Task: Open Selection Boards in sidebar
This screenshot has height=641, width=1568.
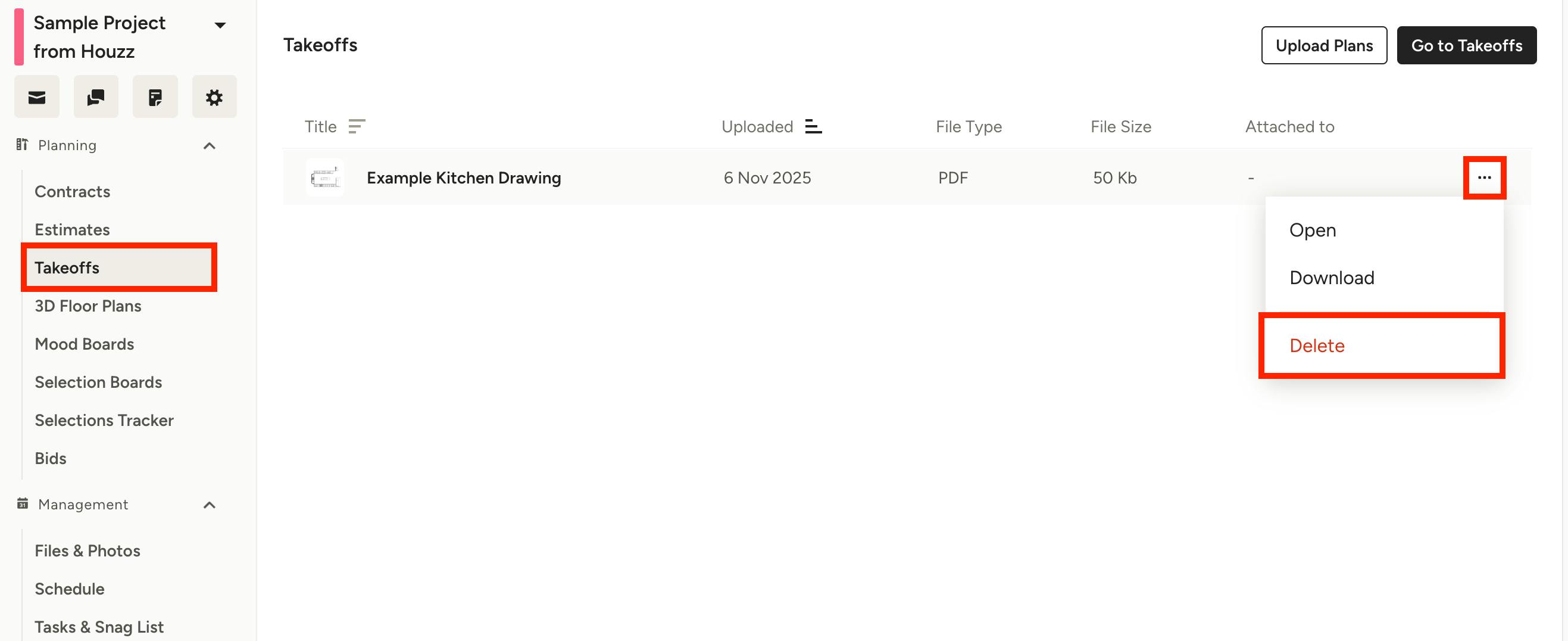Action: 98,382
